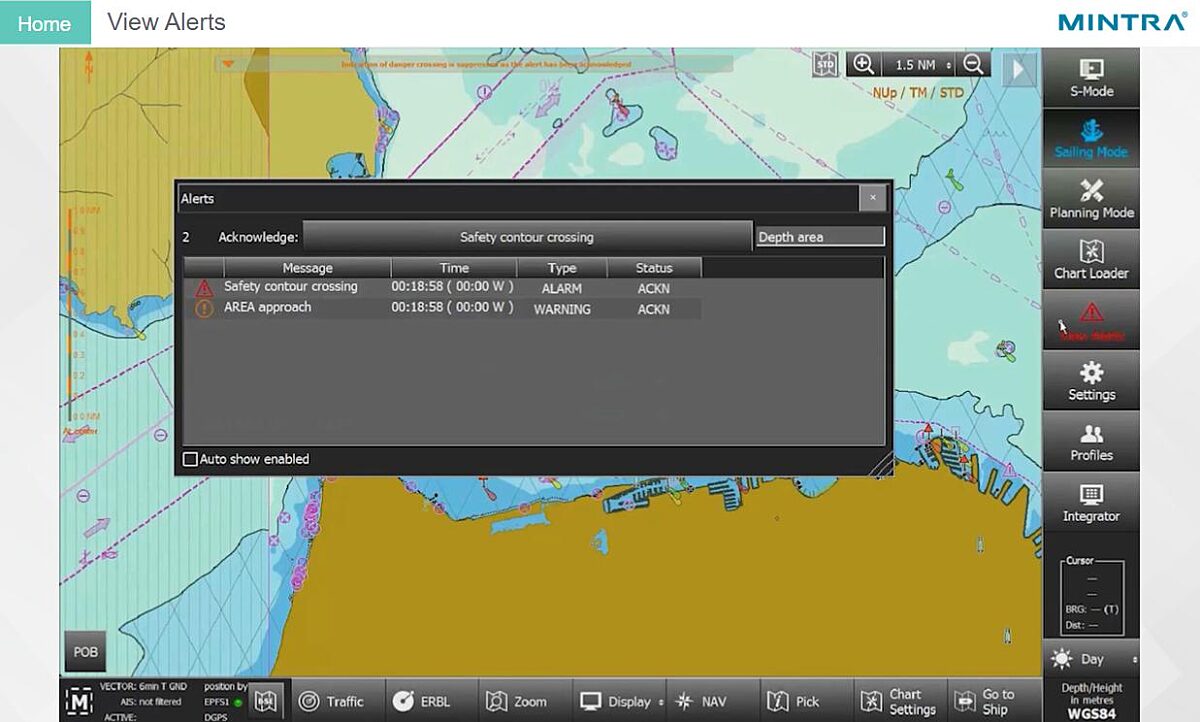Click the NUp / TM / STD orientation label
This screenshot has width=1200, height=722.
pos(918,93)
